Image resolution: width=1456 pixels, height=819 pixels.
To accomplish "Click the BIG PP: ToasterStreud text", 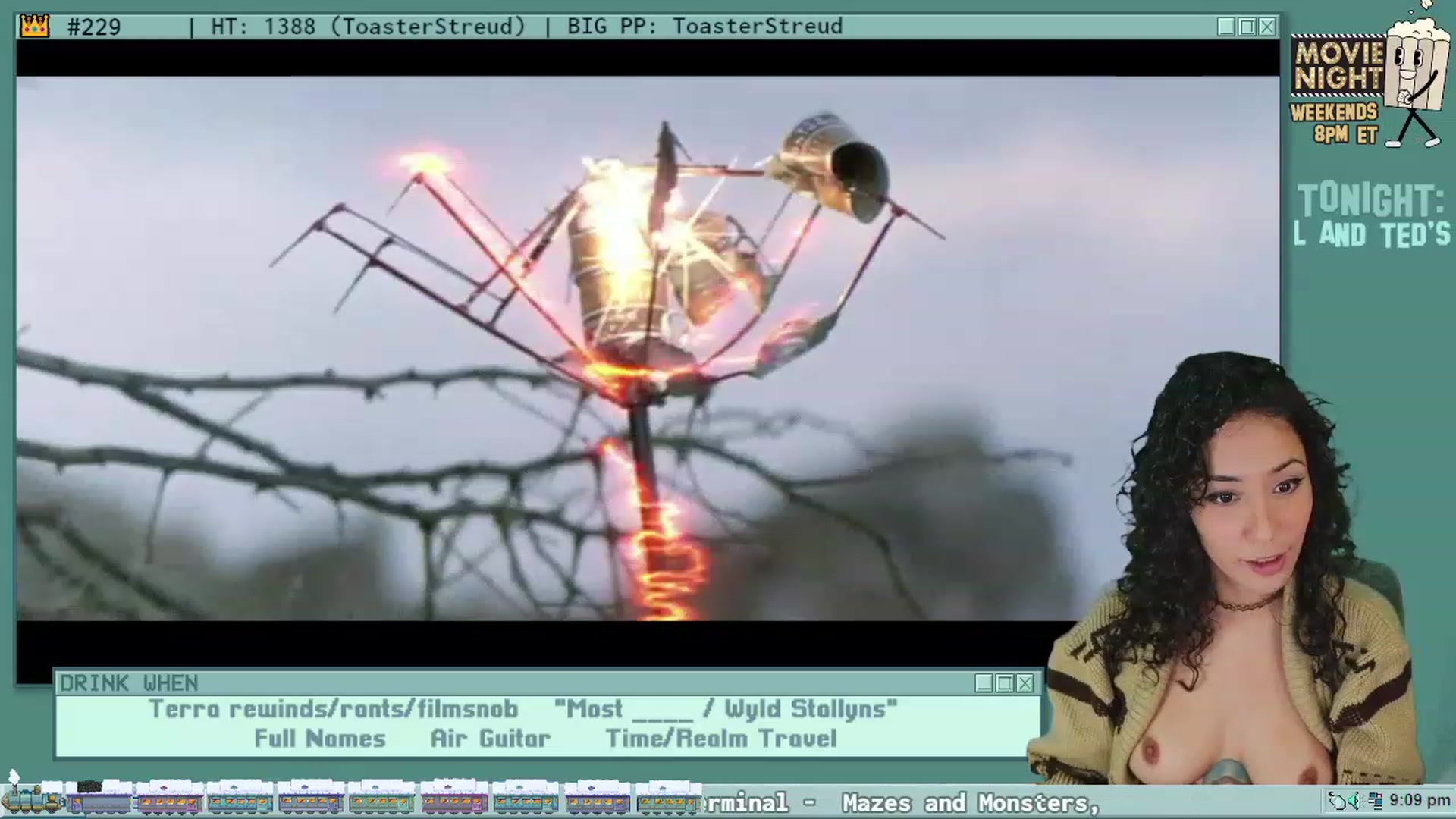I will 704,27.
